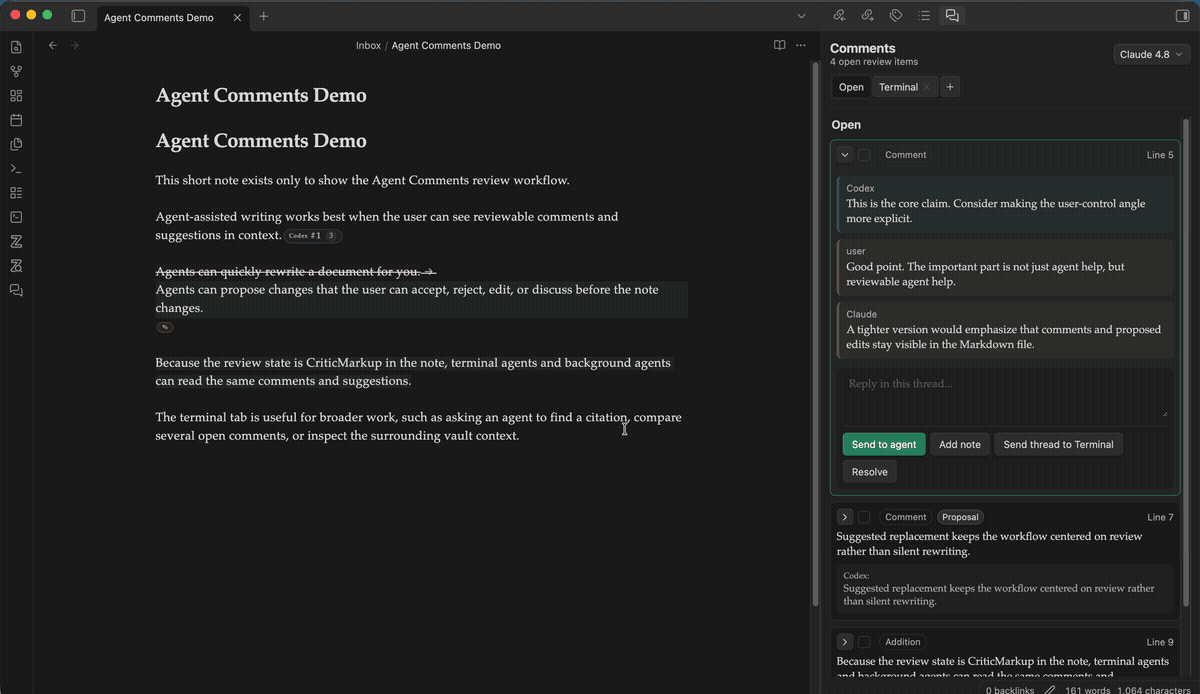This screenshot has width=1200, height=694.
Task: Click the 1,064 characters status entry
Action: pyautogui.click(x=1154, y=689)
